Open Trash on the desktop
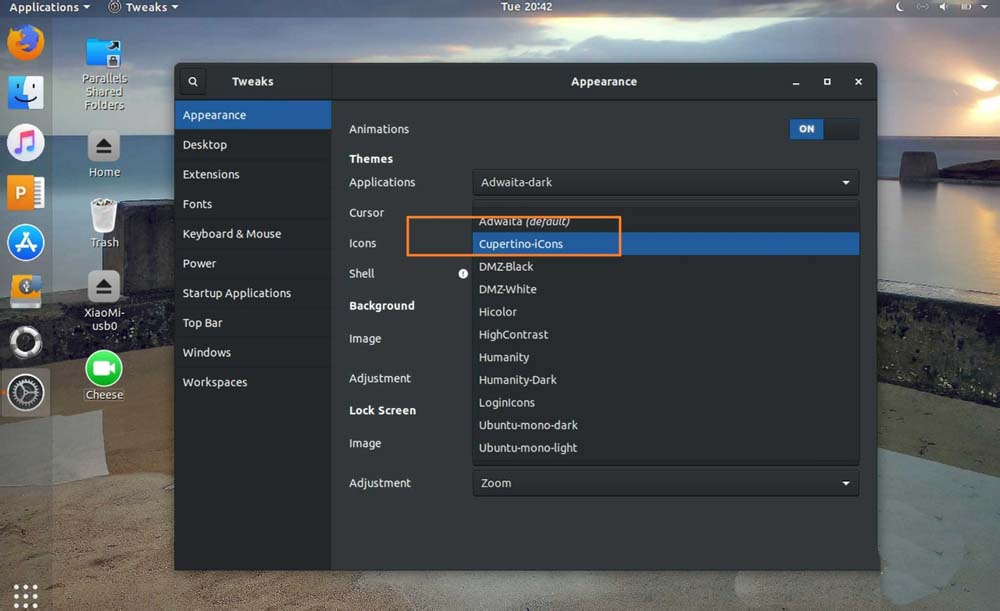1000x611 pixels. coord(104,218)
